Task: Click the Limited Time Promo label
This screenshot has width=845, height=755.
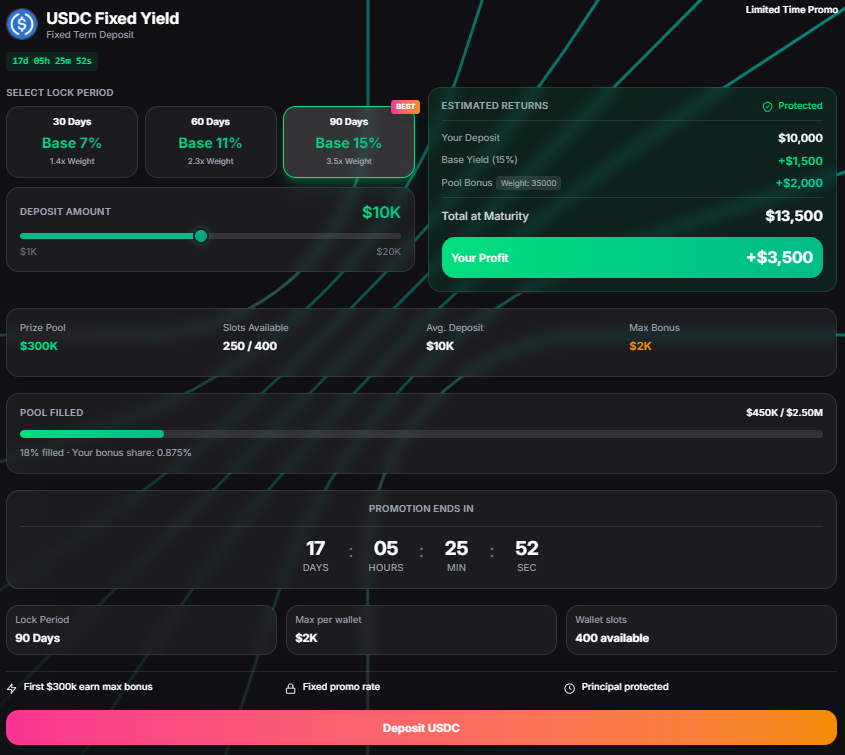Action: pyautogui.click(x=791, y=10)
